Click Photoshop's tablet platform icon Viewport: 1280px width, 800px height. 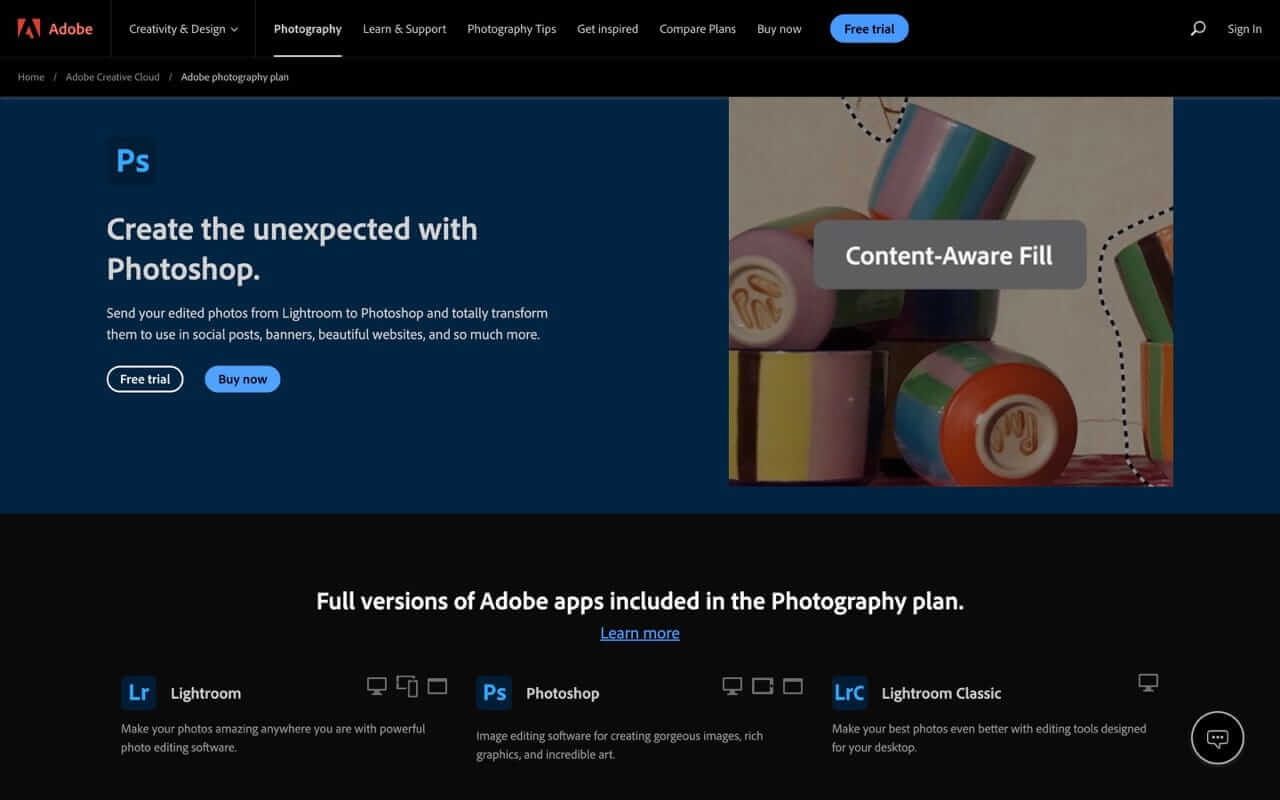click(x=763, y=686)
